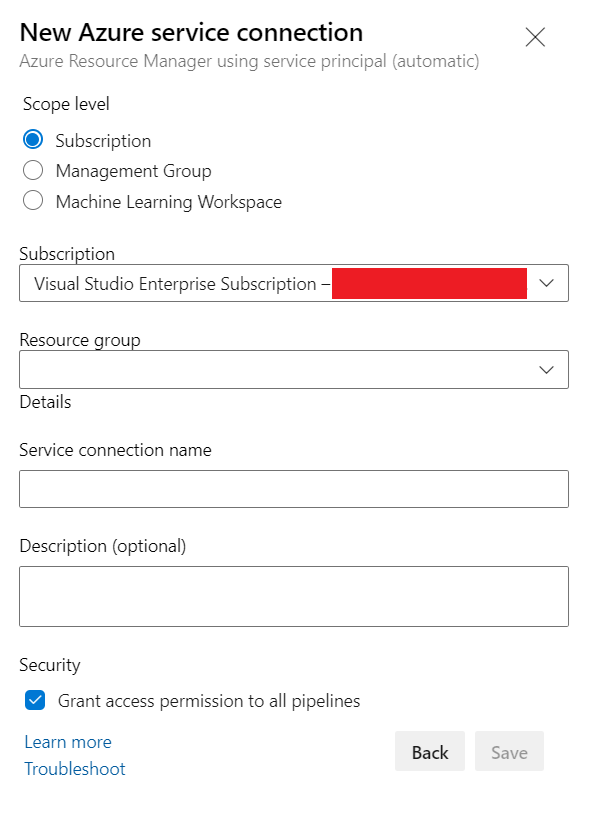This screenshot has width=590, height=830.
Task: Click the Visual Studio Enterprise Subscription combo box
Action: pos(294,283)
